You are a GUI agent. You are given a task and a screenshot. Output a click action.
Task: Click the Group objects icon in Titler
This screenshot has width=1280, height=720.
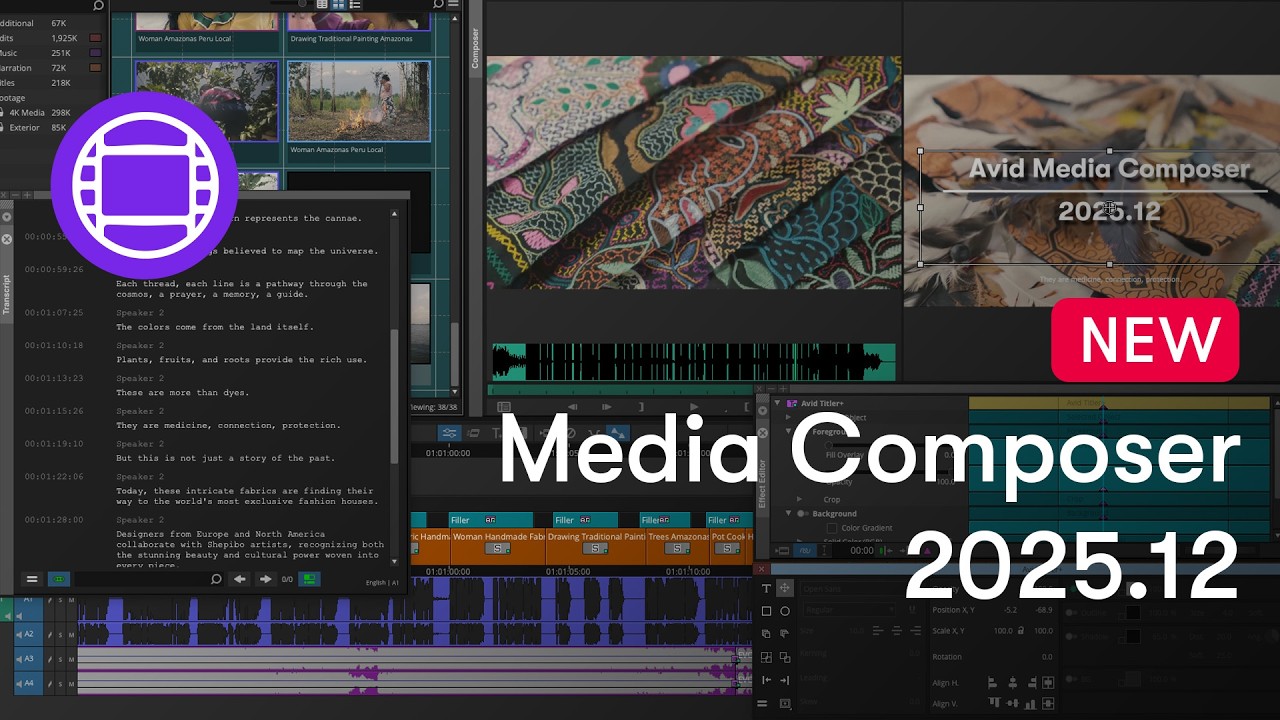point(767,657)
